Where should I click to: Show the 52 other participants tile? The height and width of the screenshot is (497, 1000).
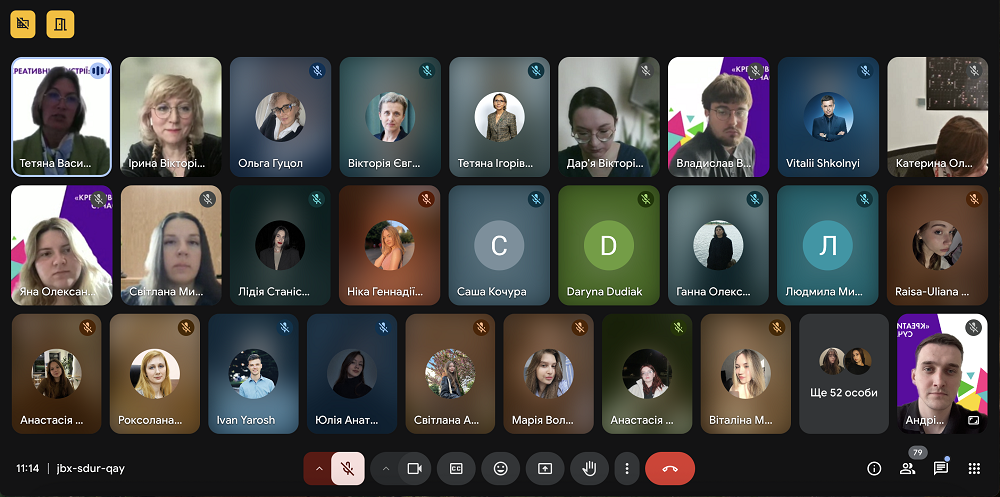(x=844, y=374)
